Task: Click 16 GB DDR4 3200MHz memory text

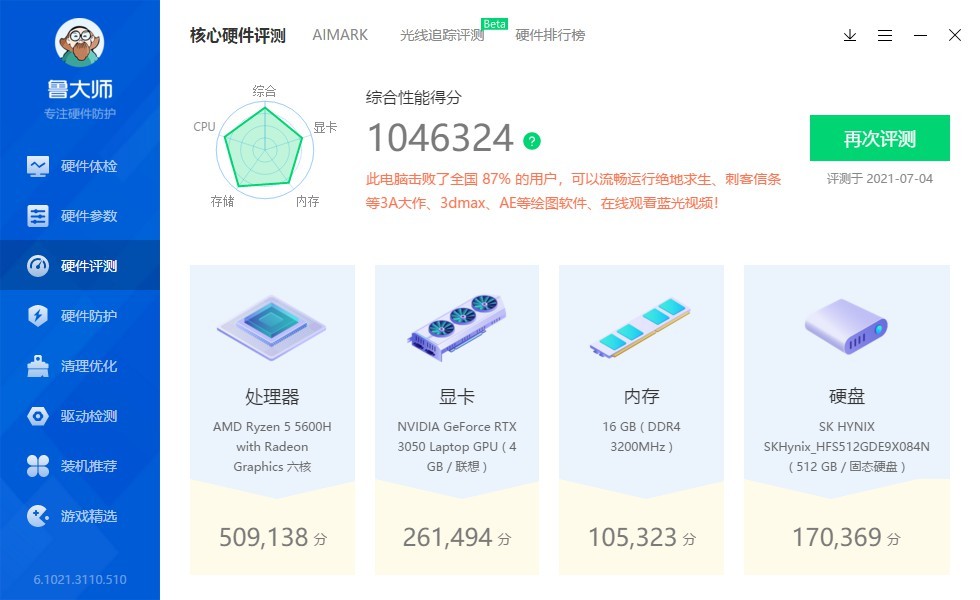Action: pos(641,436)
